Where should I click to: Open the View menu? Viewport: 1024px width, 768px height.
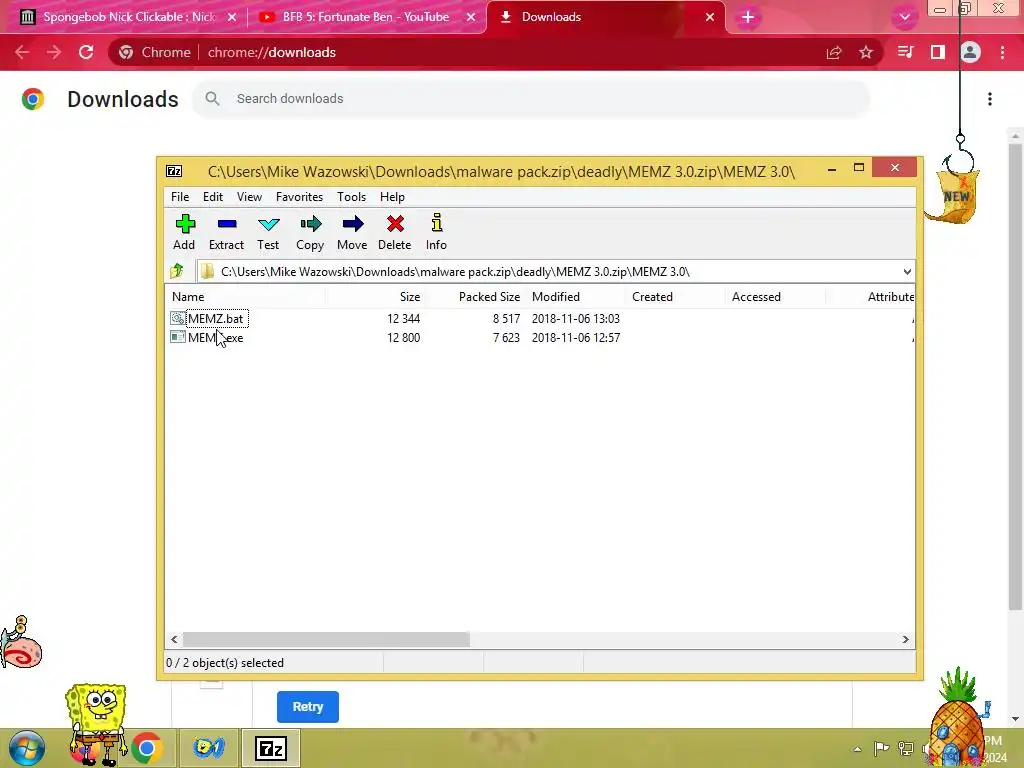pos(249,197)
